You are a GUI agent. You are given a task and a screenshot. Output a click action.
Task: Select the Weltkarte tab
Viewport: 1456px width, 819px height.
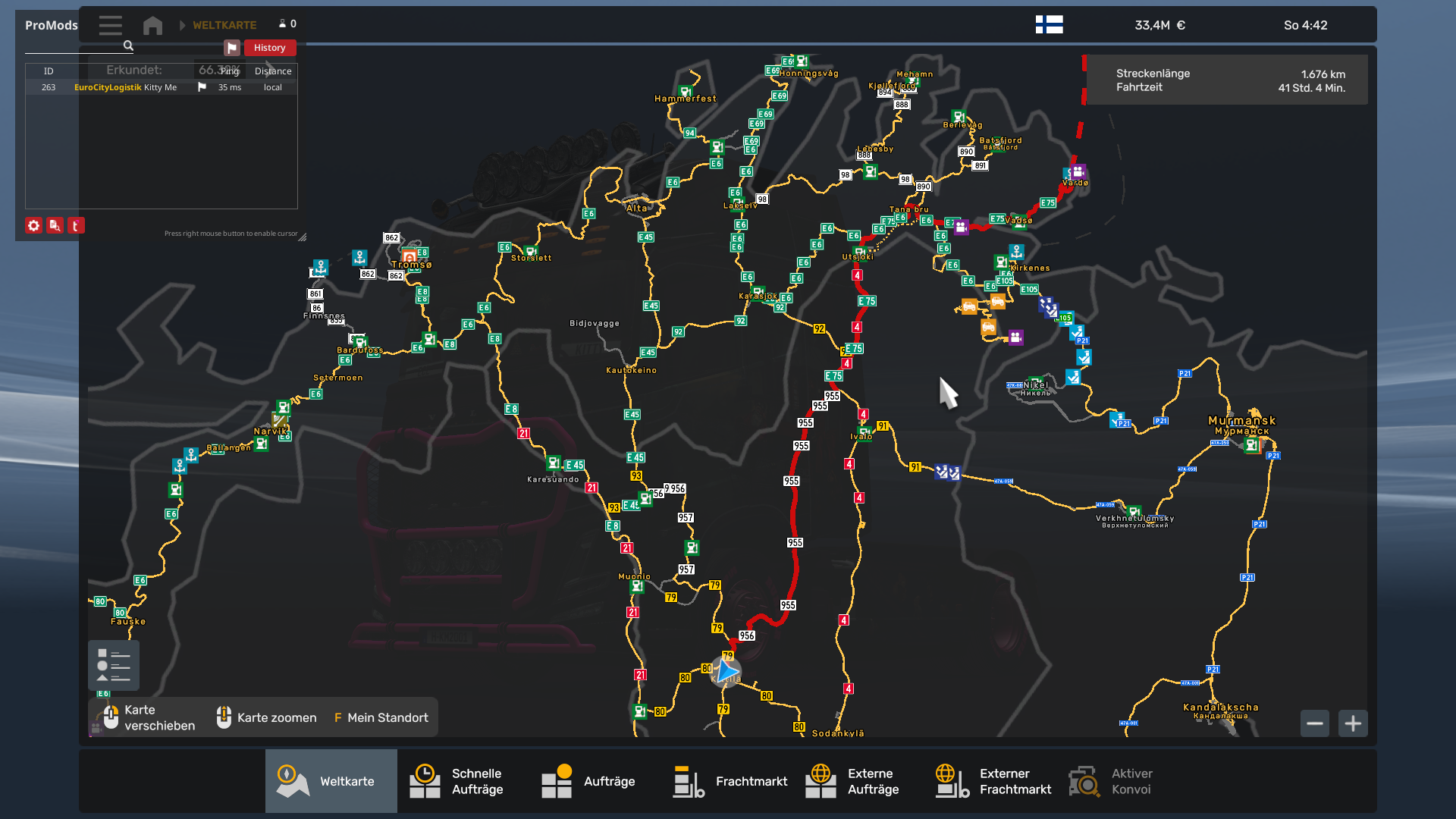pyautogui.click(x=331, y=781)
